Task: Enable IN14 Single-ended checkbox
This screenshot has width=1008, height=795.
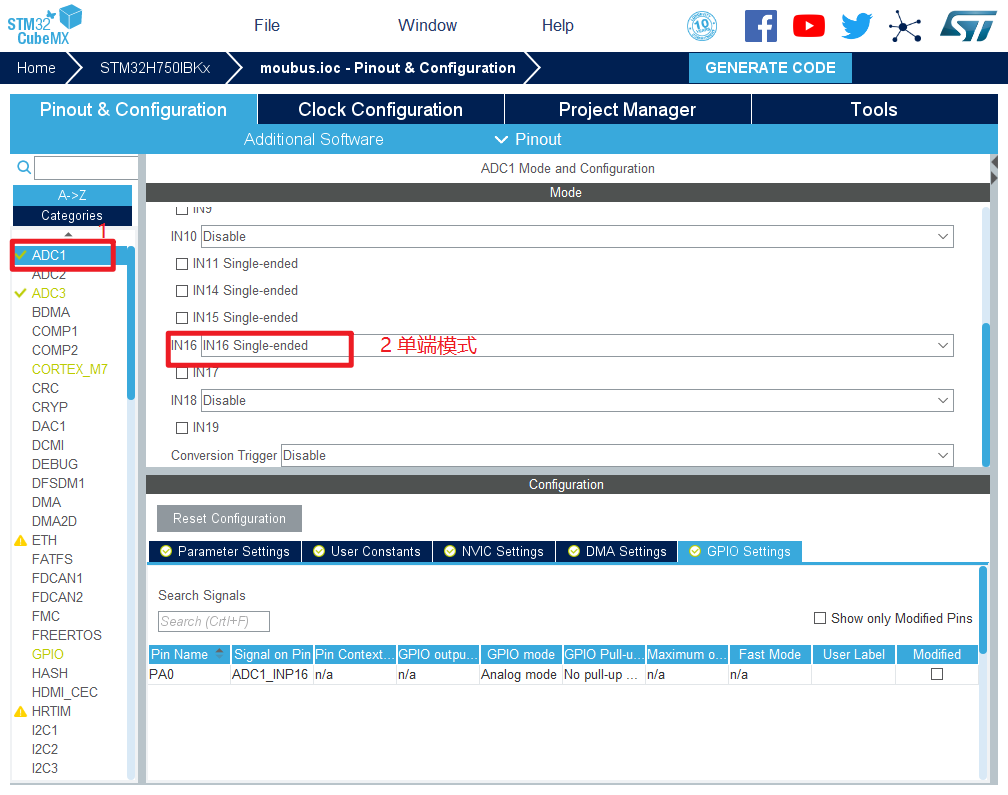Action: (x=182, y=291)
